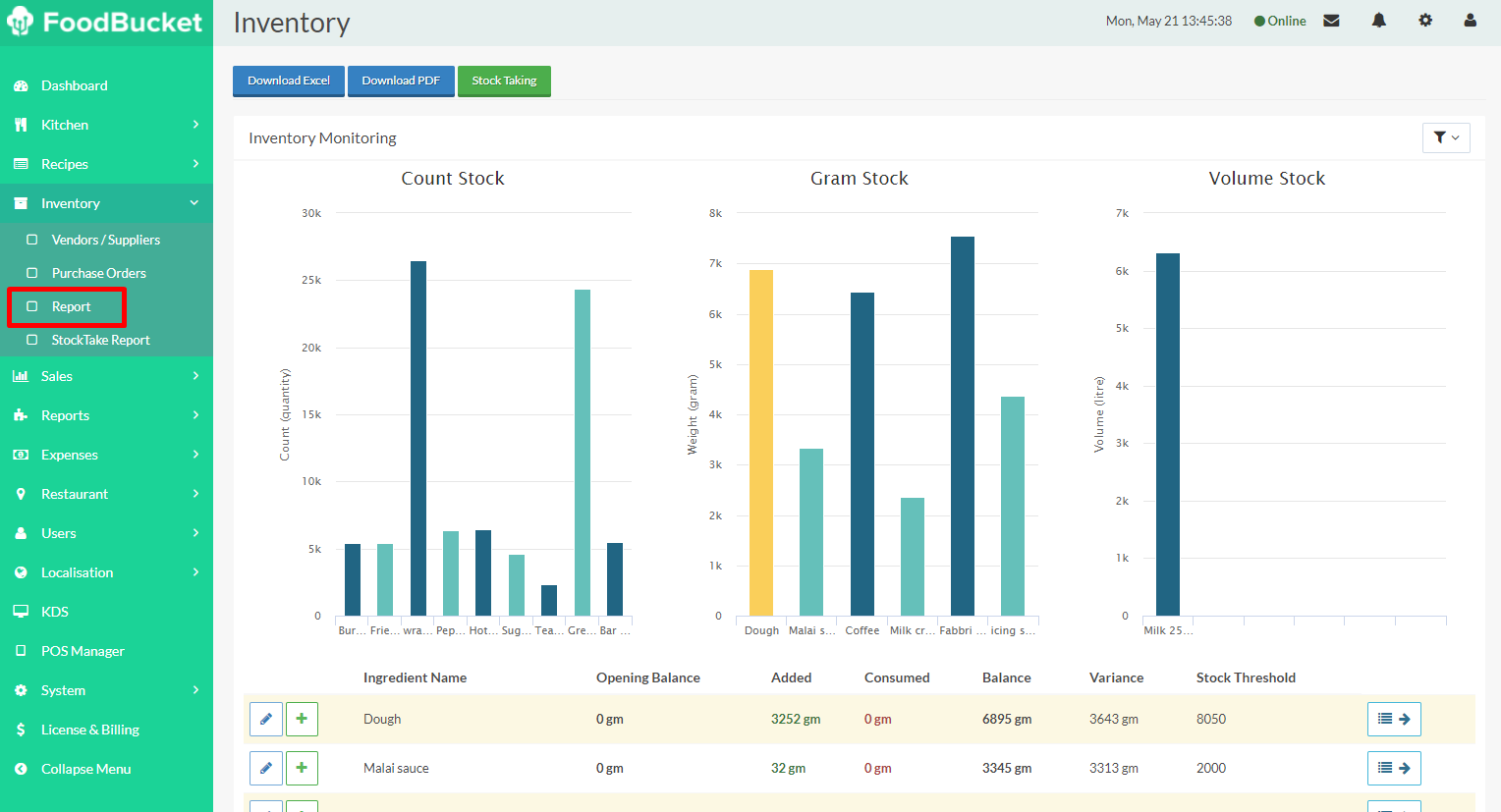Select StockTake Report submenu item
This screenshot has width=1501, height=812.
[100, 341]
